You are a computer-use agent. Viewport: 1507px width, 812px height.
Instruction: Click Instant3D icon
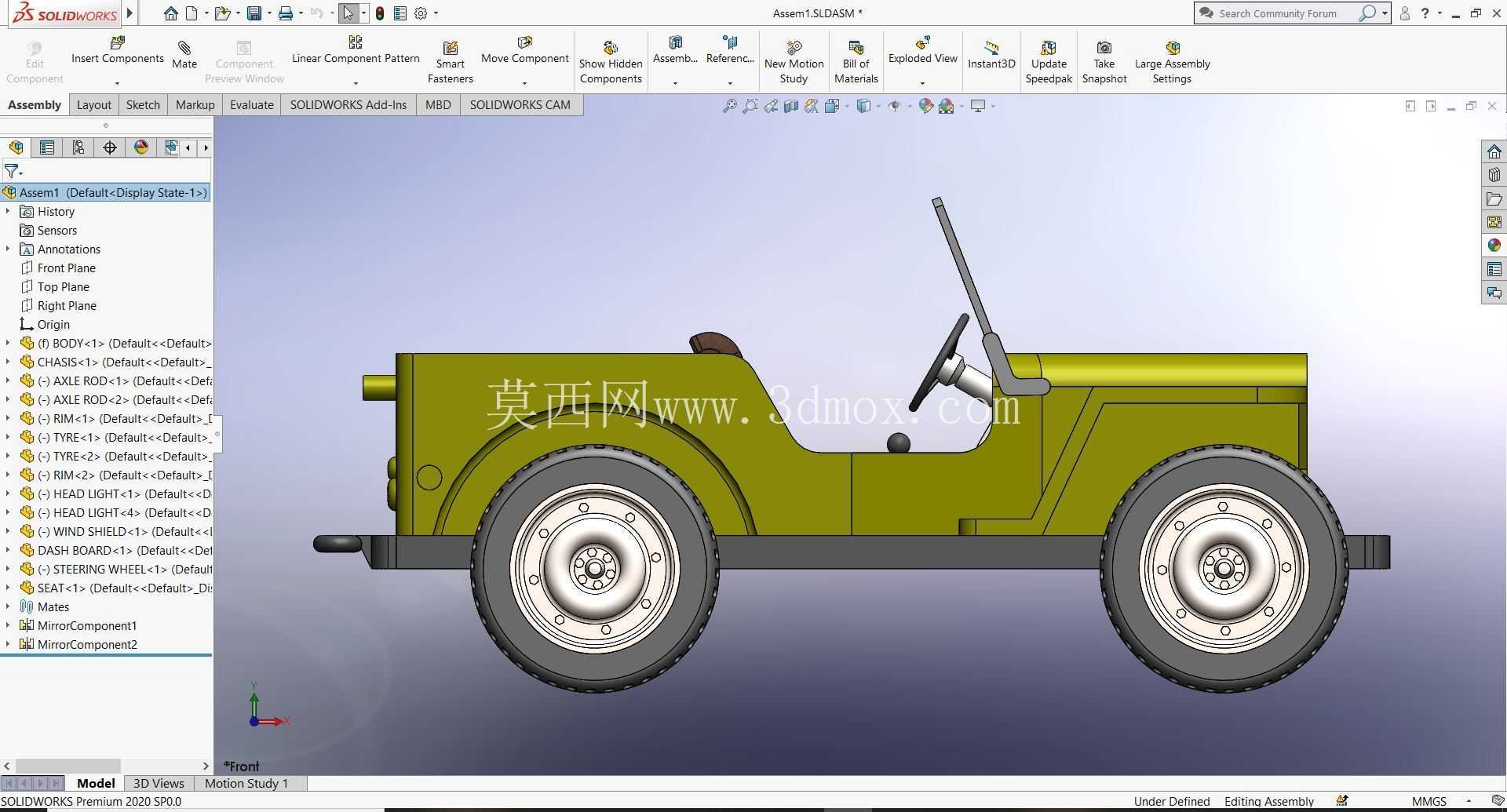[x=991, y=48]
